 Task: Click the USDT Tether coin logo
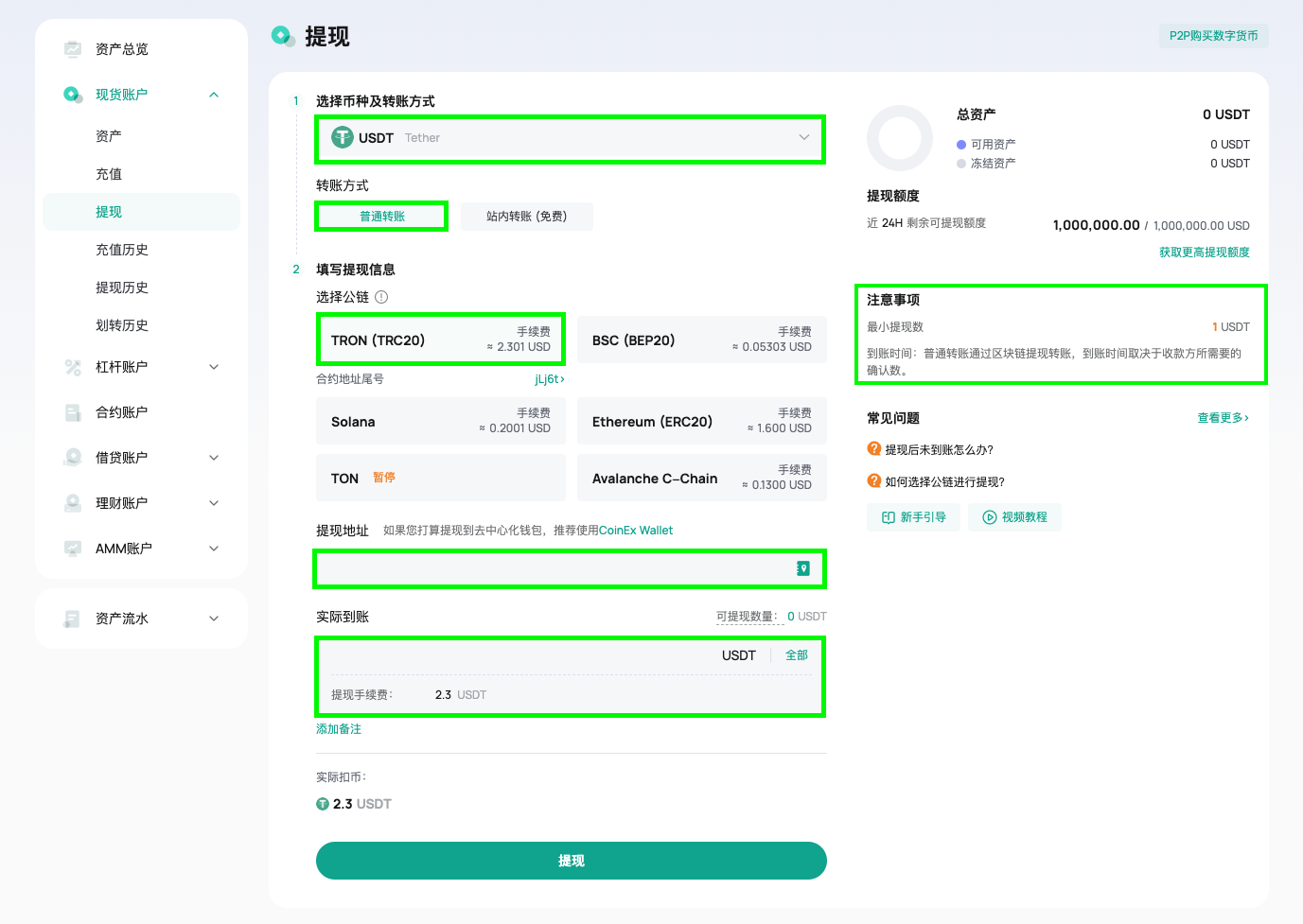coord(343,138)
